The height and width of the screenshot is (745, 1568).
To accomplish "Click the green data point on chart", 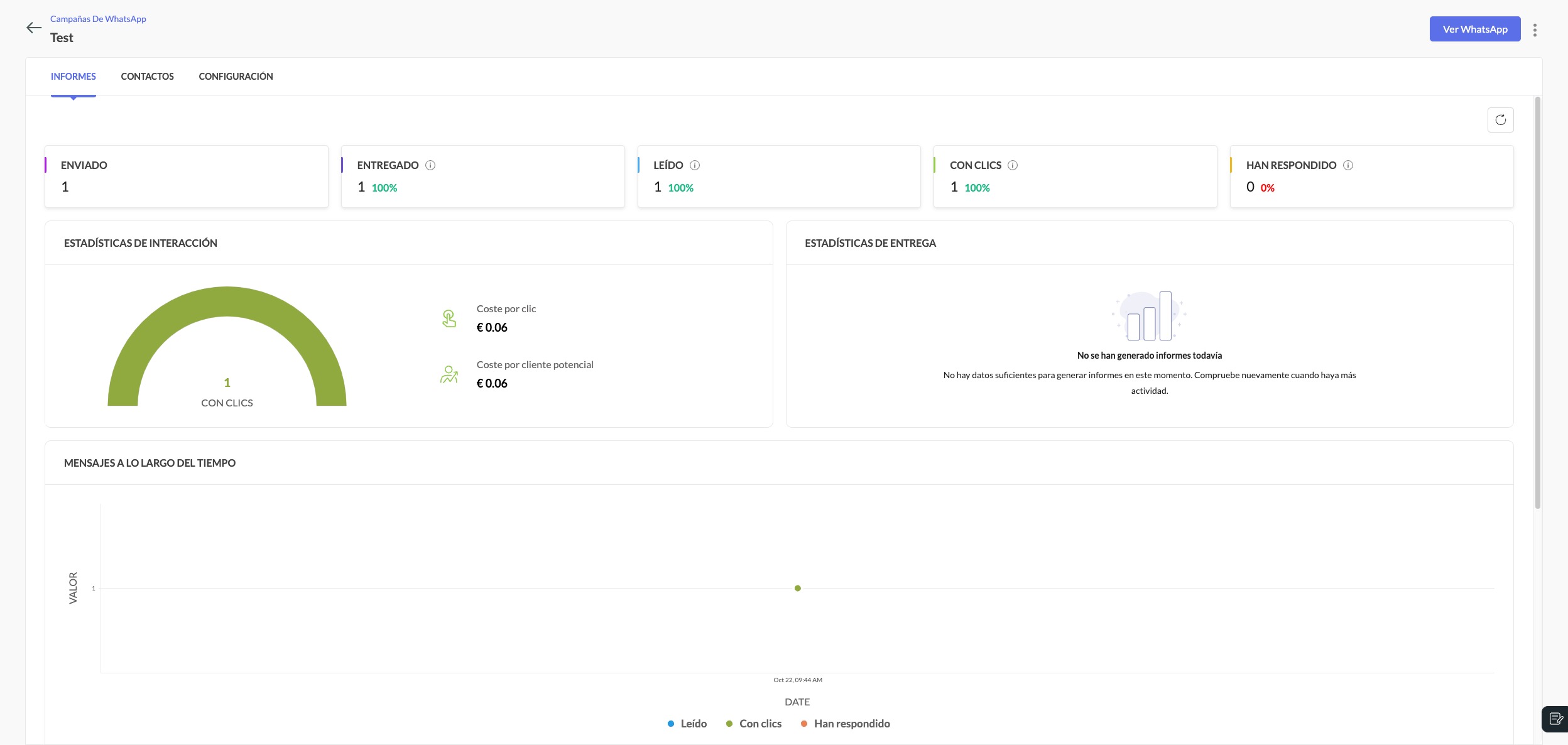I will 797,589.
